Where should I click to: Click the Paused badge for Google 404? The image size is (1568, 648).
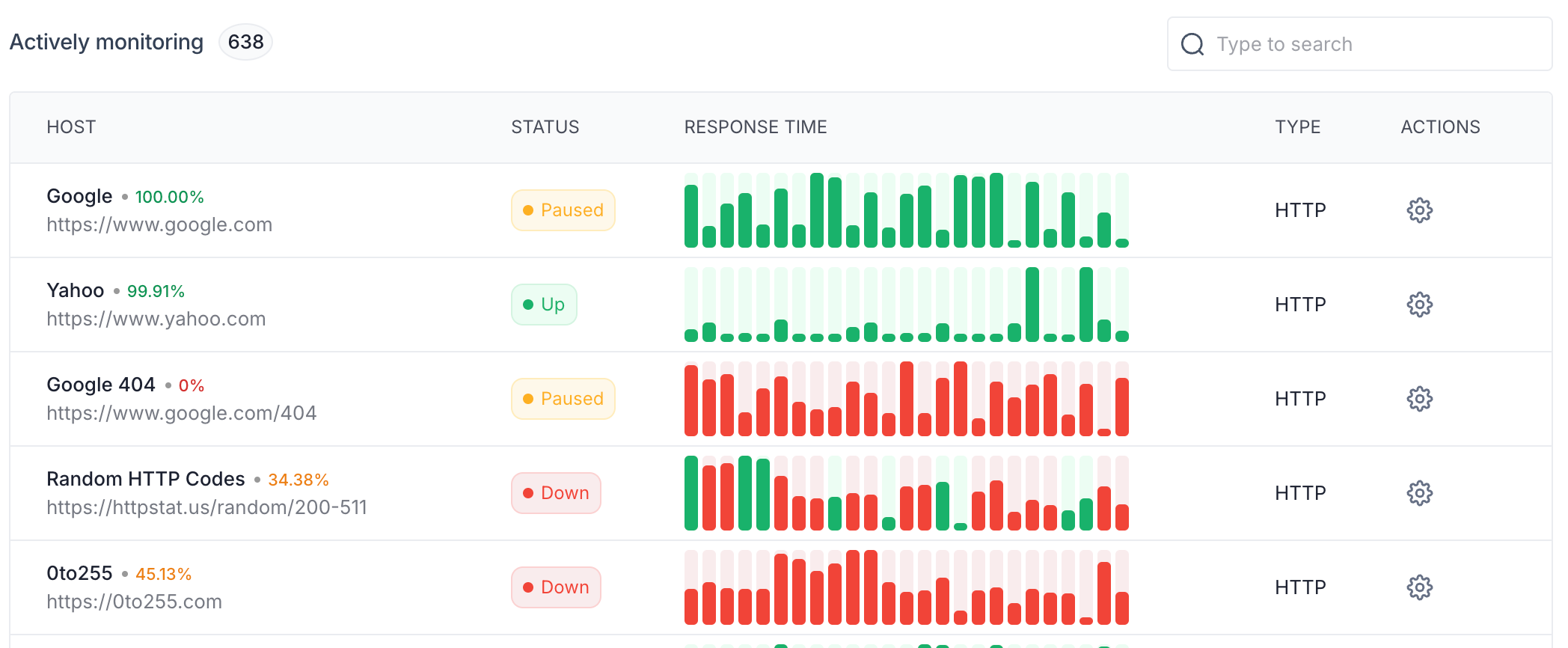click(563, 399)
